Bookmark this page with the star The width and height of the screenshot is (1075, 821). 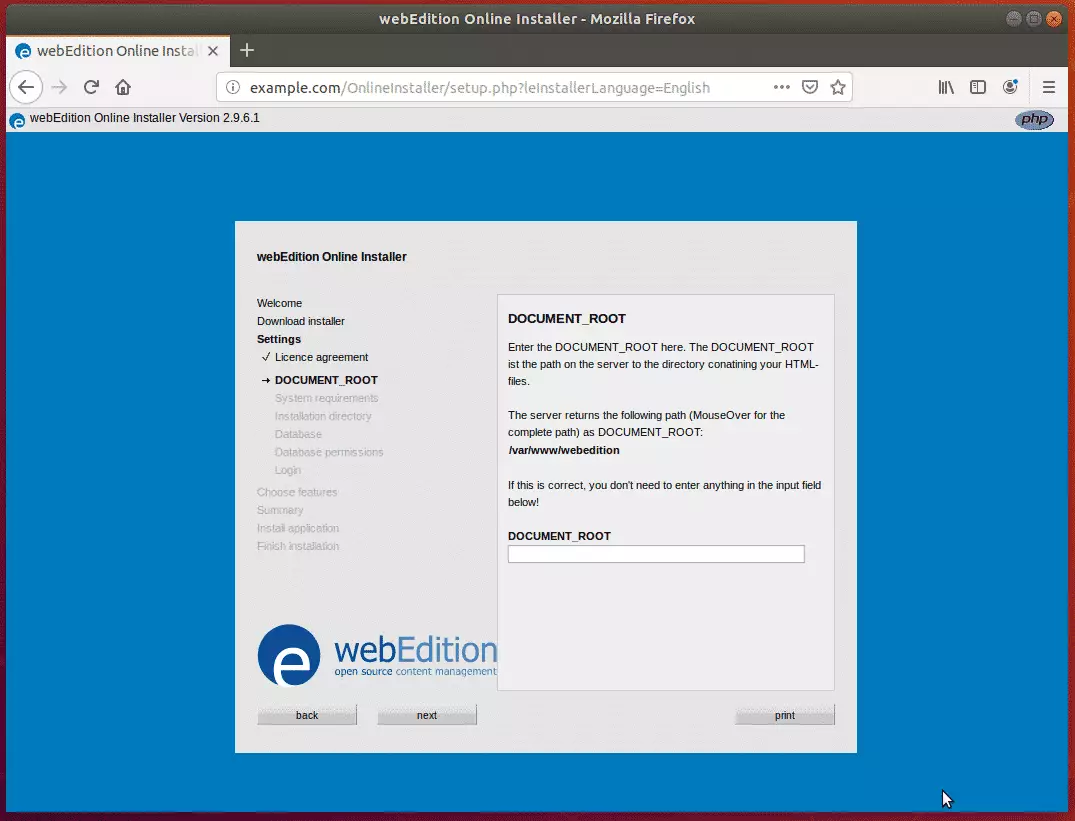(838, 87)
